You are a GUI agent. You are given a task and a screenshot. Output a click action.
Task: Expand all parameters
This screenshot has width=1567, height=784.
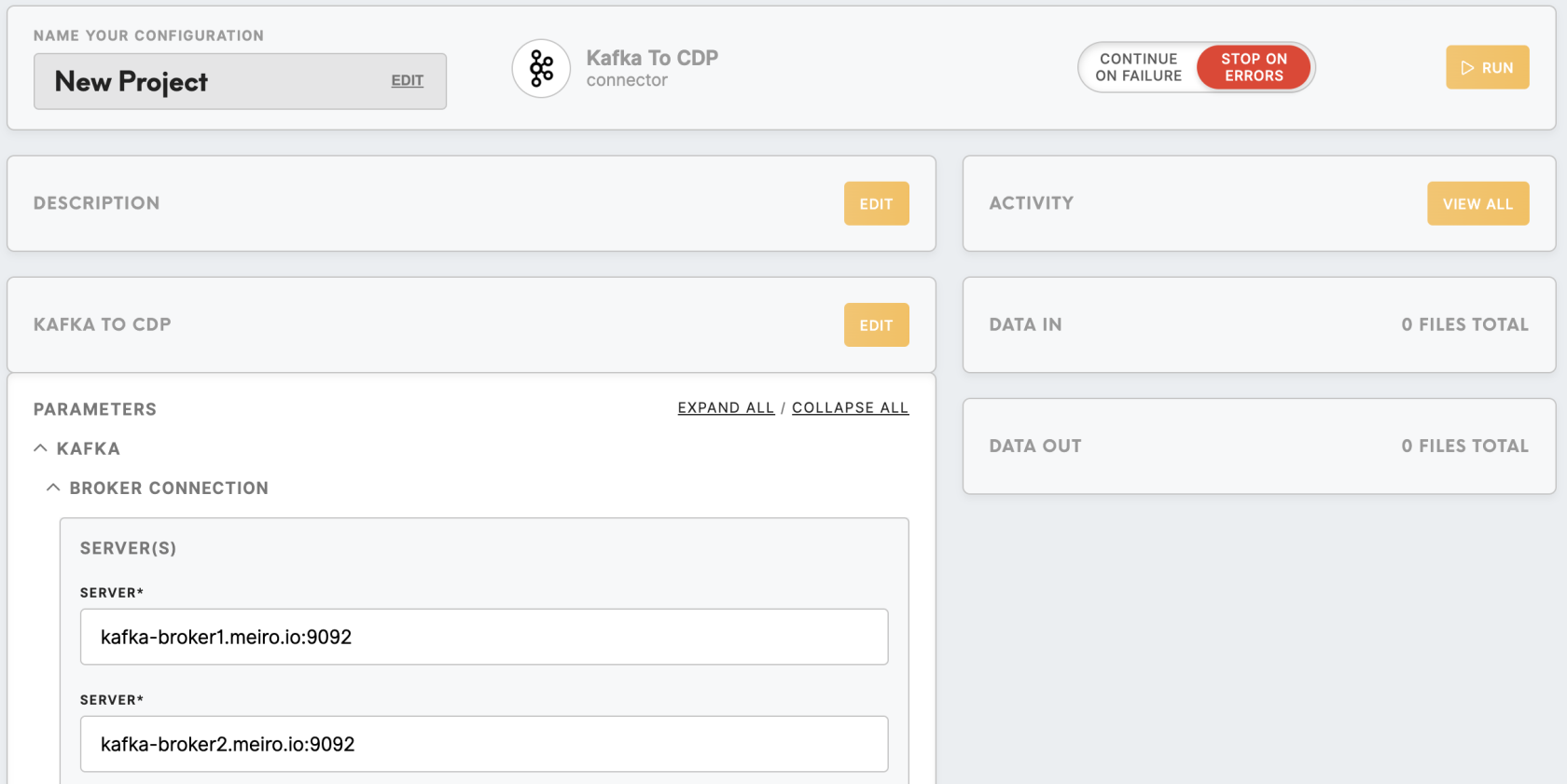tap(726, 408)
